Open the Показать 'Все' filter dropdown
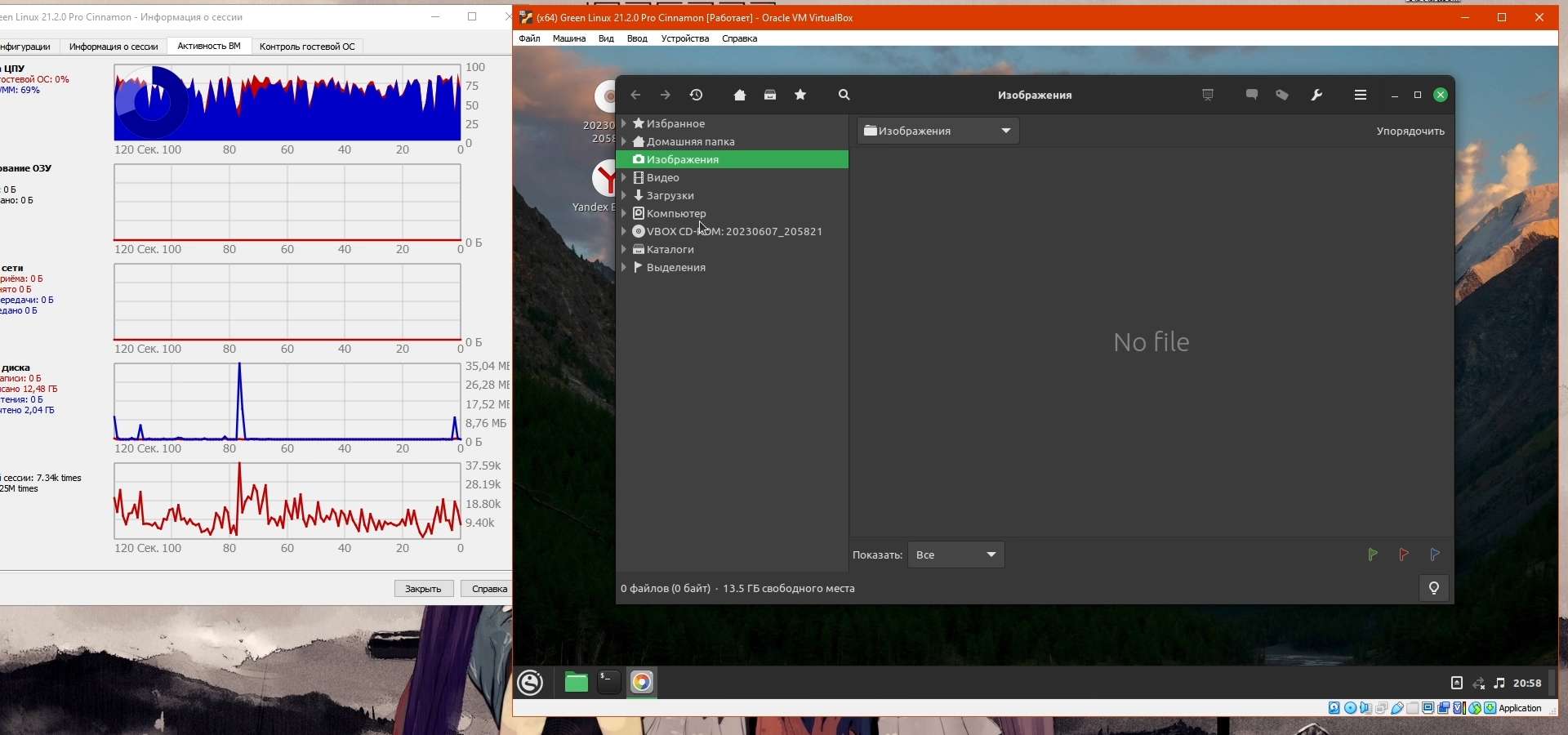This screenshot has width=1568, height=735. (x=955, y=555)
